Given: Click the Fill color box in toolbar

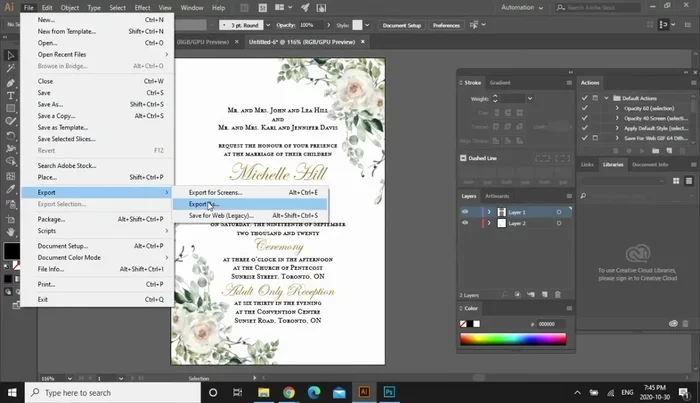Looking at the screenshot, I should pyautogui.click(x=11, y=251).
